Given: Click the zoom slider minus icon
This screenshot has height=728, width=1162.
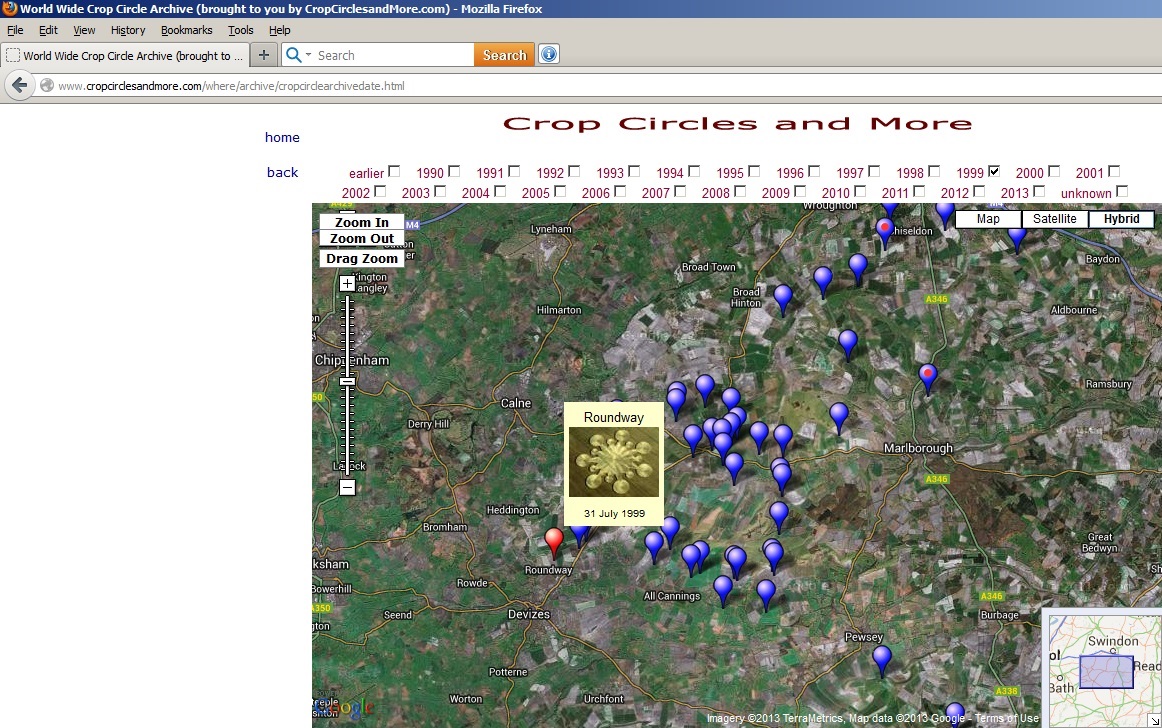Looking at the screenshot, I should tap(347, 488).
